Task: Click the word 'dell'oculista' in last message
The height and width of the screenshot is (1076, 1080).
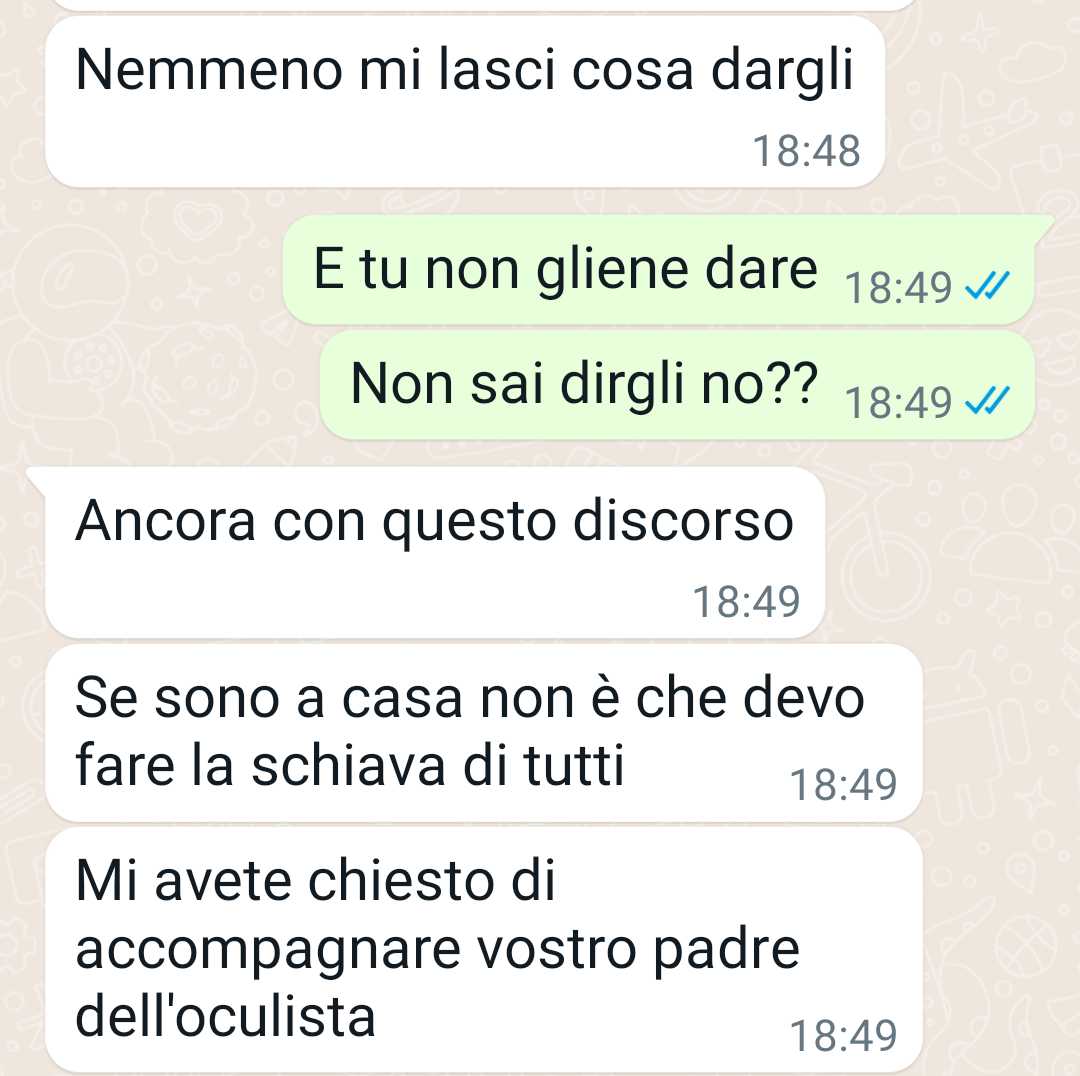Action: 225,1016
